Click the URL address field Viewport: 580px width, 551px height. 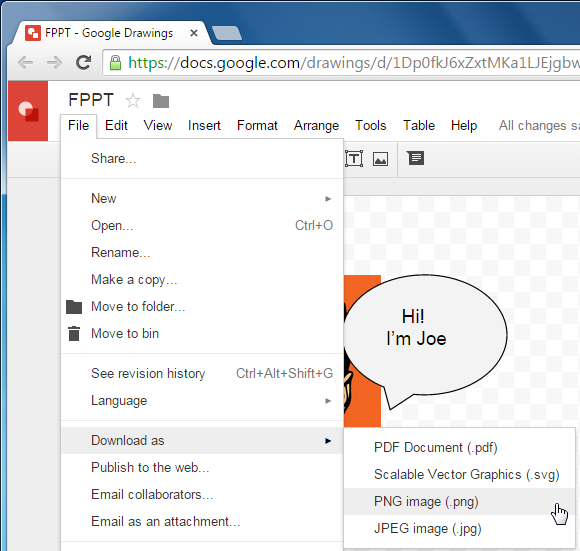pos(341,63)
